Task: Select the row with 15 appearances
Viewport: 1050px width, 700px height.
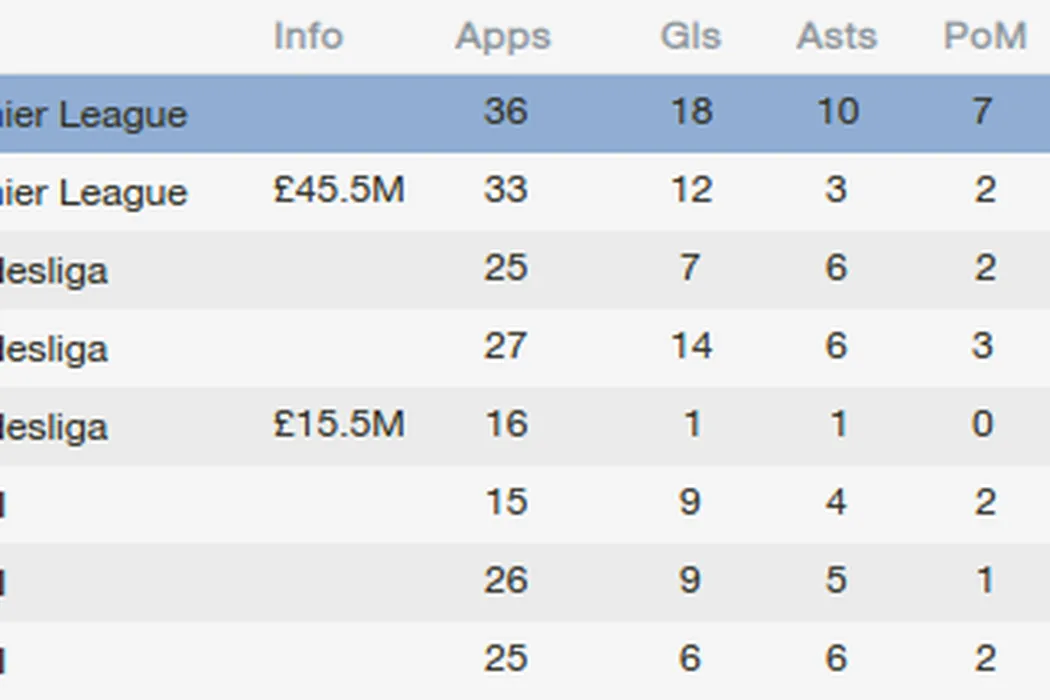Action: pyautogui.click(x=505, y=502)
